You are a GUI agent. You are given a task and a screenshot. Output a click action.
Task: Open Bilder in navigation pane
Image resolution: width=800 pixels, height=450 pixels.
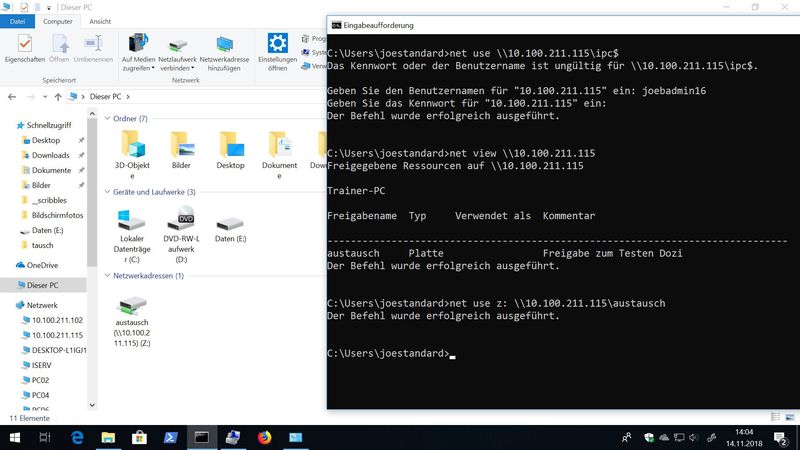pos(41,185)
